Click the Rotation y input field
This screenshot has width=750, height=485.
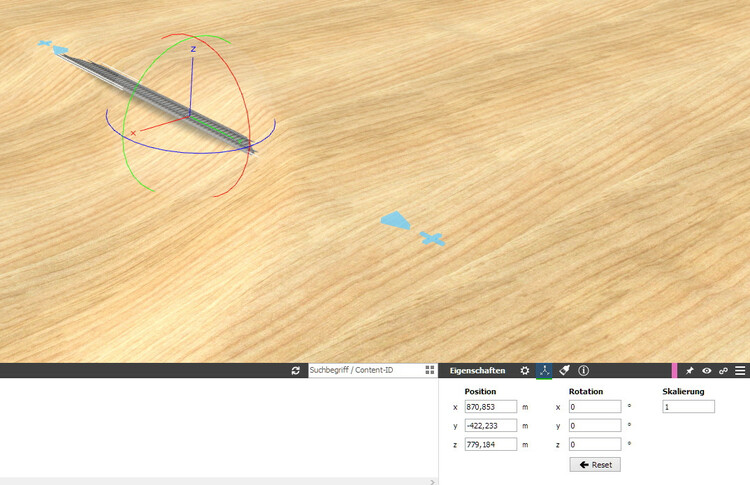595,426
